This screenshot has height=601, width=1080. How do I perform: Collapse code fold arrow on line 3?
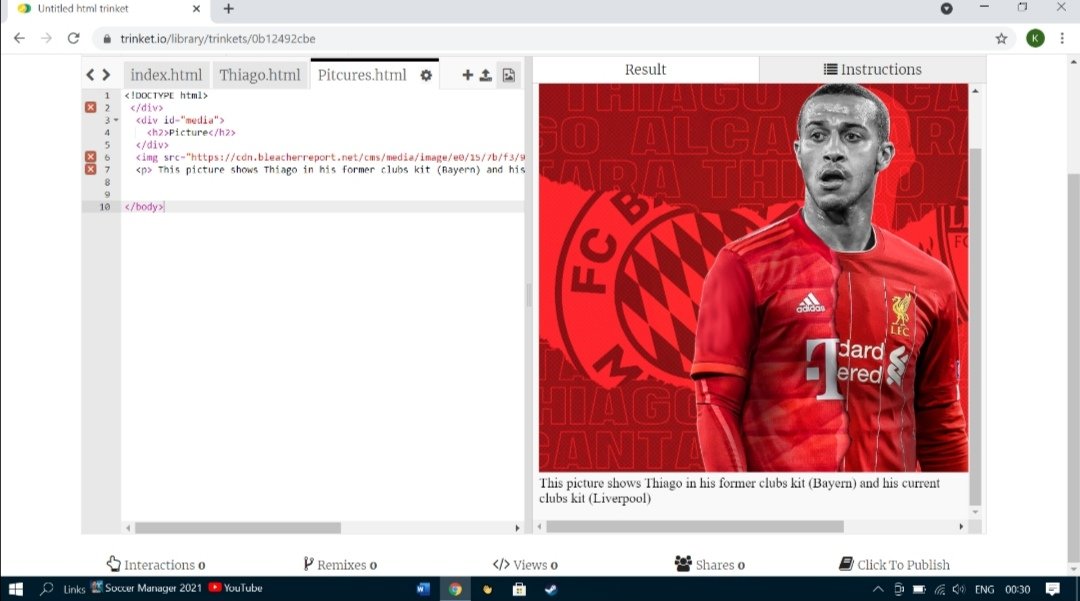click(x=116, y=120)
